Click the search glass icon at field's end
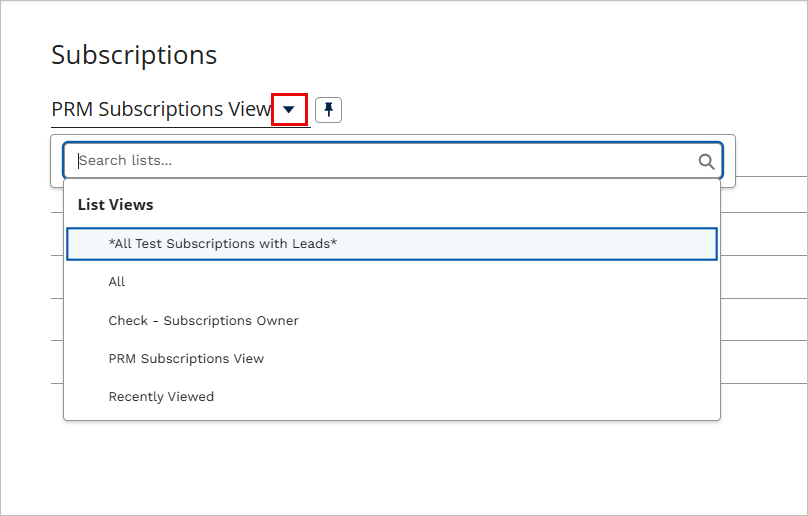The width and height of the screenshot is (808, 516). (x=706, y=161)
